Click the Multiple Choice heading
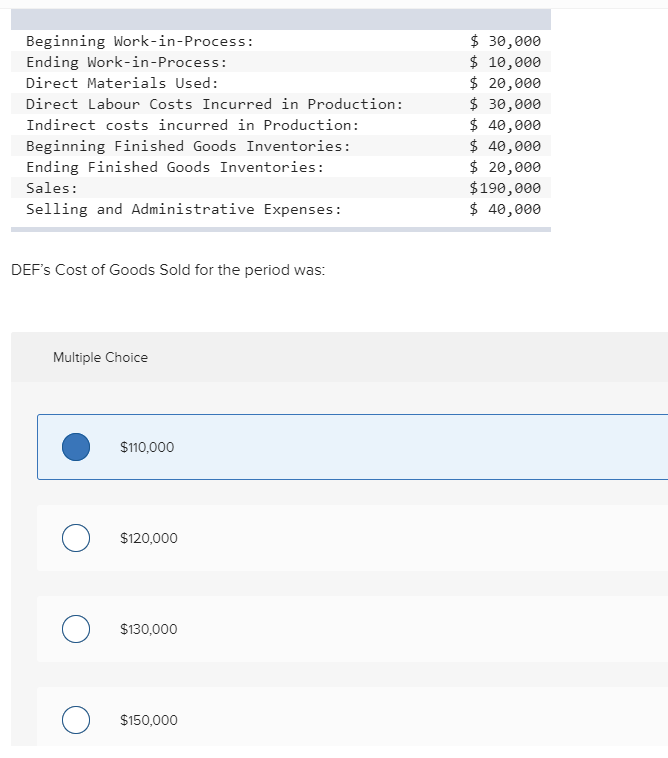This screenshot has width=668, height=758. pyautogui.click(x=100, y=357)
